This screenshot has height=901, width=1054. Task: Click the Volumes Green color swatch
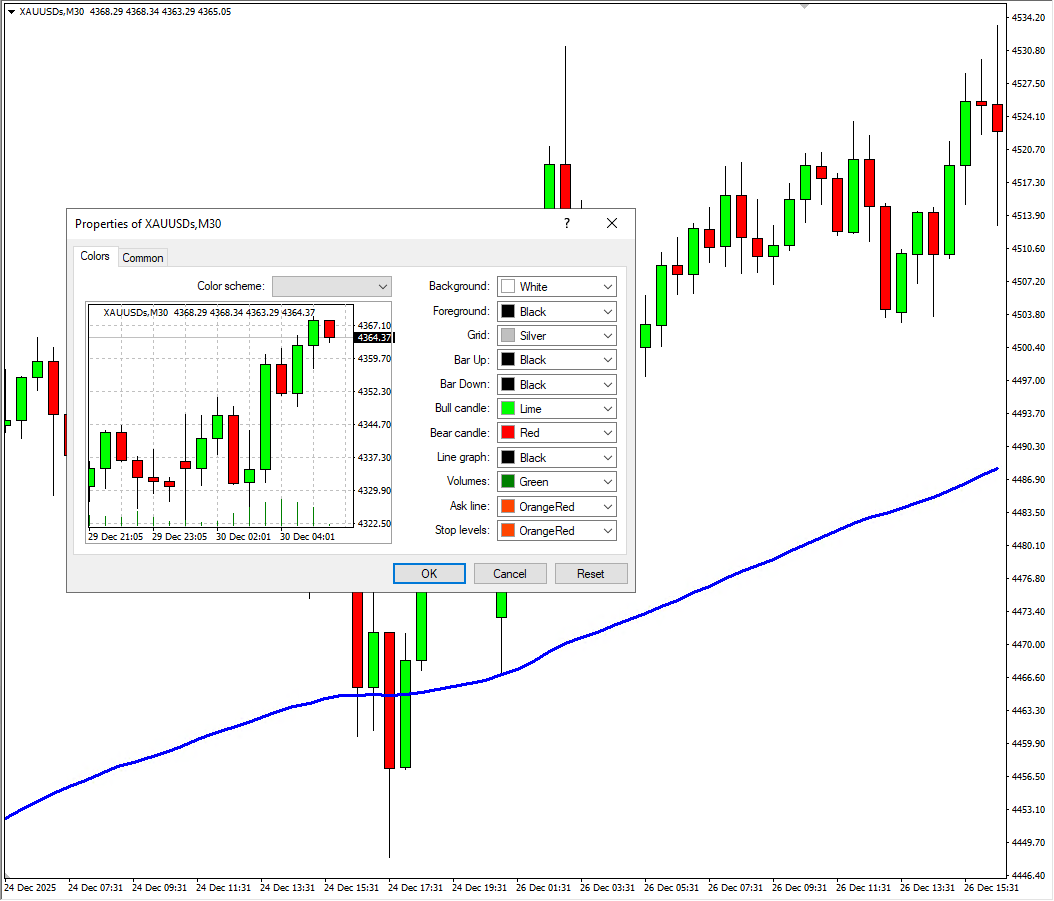pos(508,482)
